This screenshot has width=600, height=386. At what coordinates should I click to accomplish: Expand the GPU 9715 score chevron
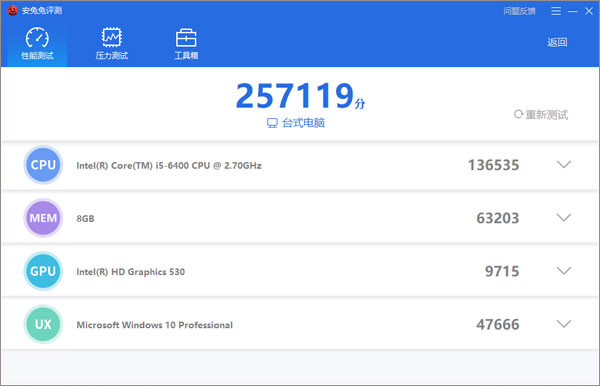pyautogui.click(x=564, y=271)
